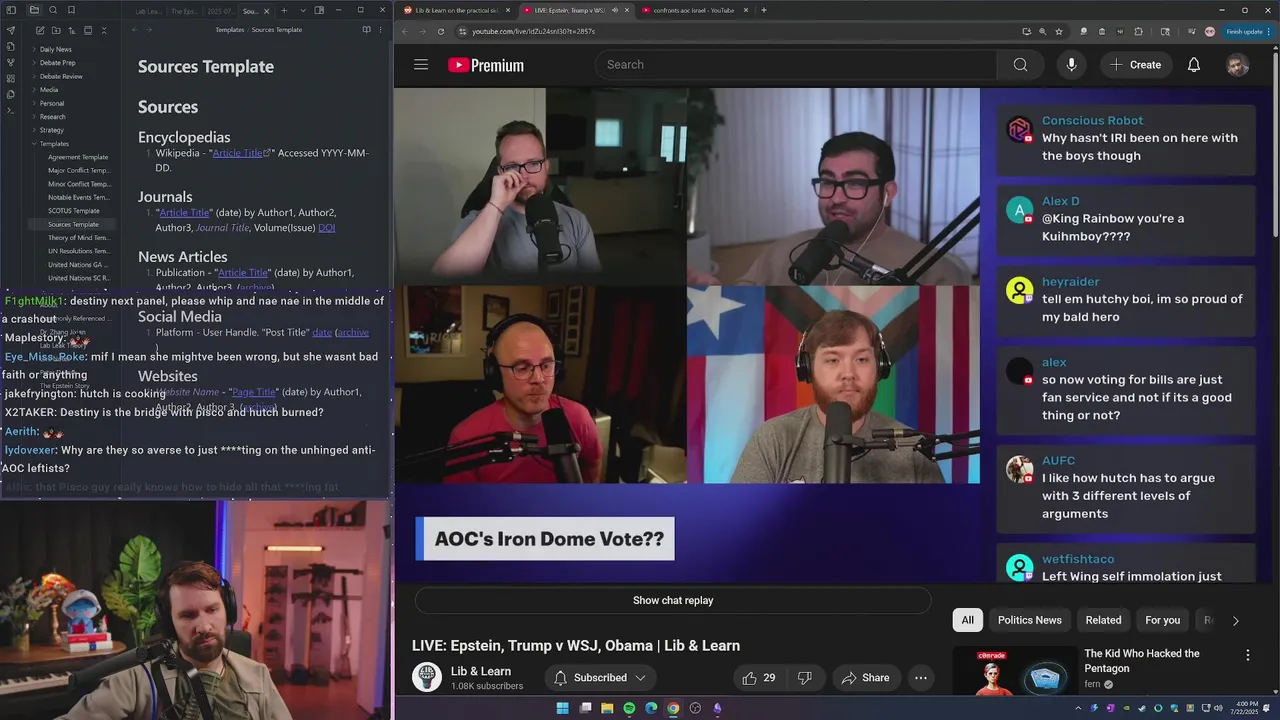Open new Obsidian tab with plus
Viewport: 1280px width, 720px height.
click(x=284, y=10)
